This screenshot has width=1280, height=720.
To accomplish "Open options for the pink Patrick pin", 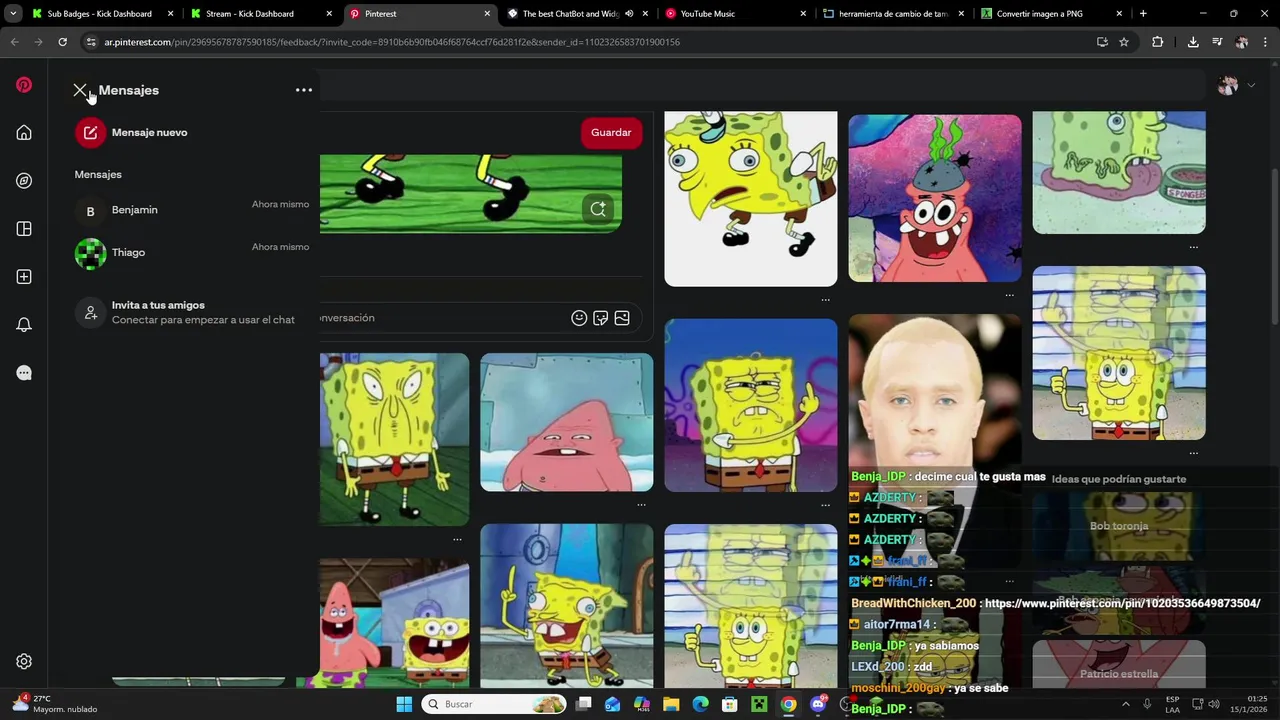I will pos(641,504).
